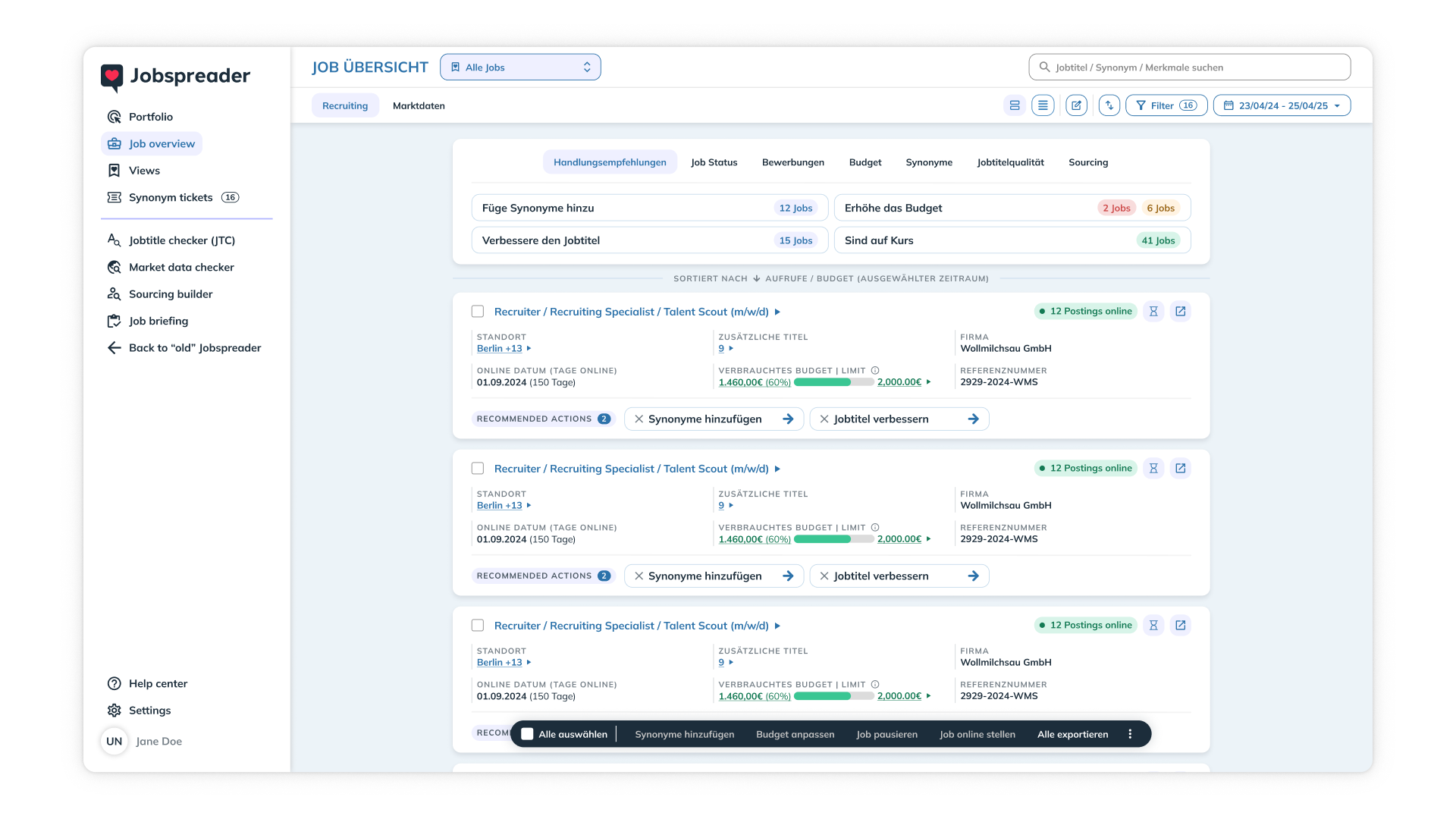This screenshot has width=1456, height=819.
Task: Select the Jobtitelqualität tab
Action: 1010,162
